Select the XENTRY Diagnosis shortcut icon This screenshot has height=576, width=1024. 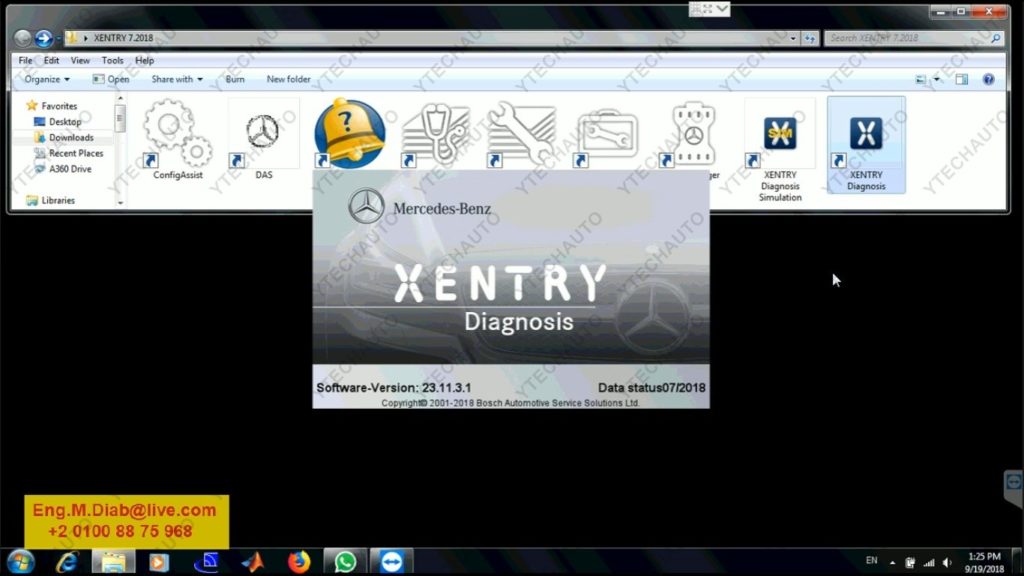[x=866, y=140]
